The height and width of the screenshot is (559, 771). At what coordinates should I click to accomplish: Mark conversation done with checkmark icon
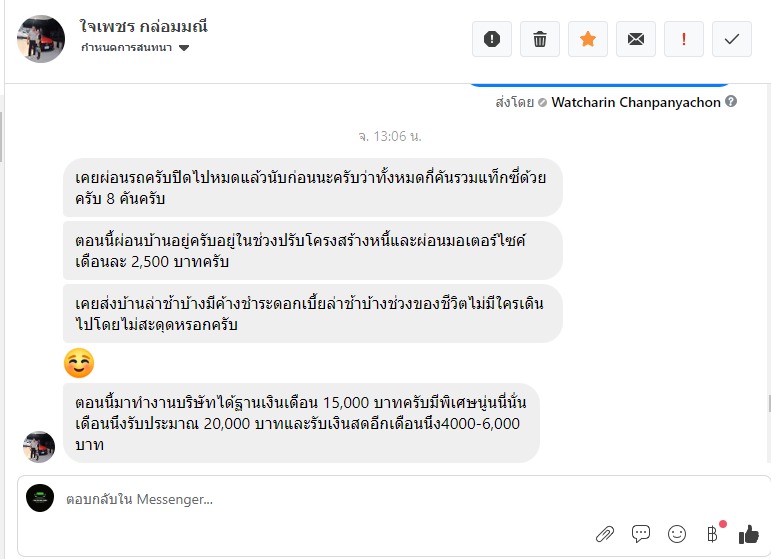(x=732, y=39)
